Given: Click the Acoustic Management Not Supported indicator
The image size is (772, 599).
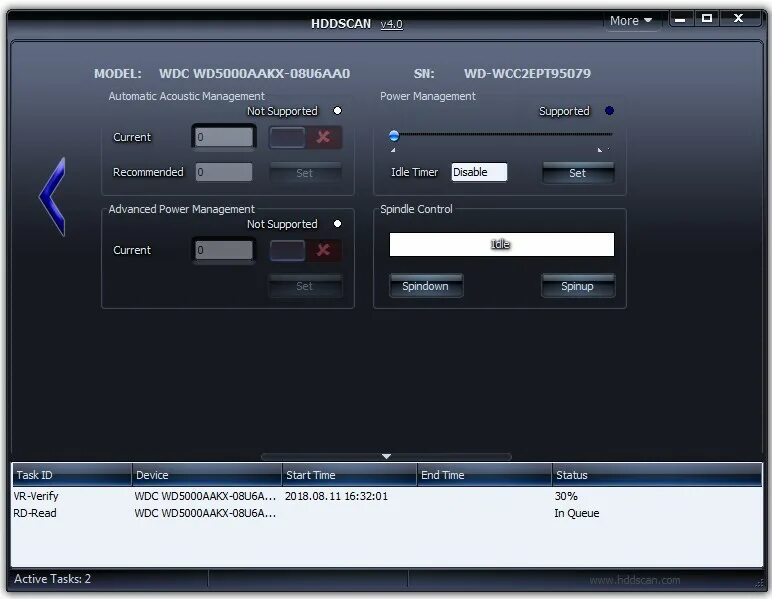Looking at the screenshot, I should pyautogui.click(x=337, y=111).
